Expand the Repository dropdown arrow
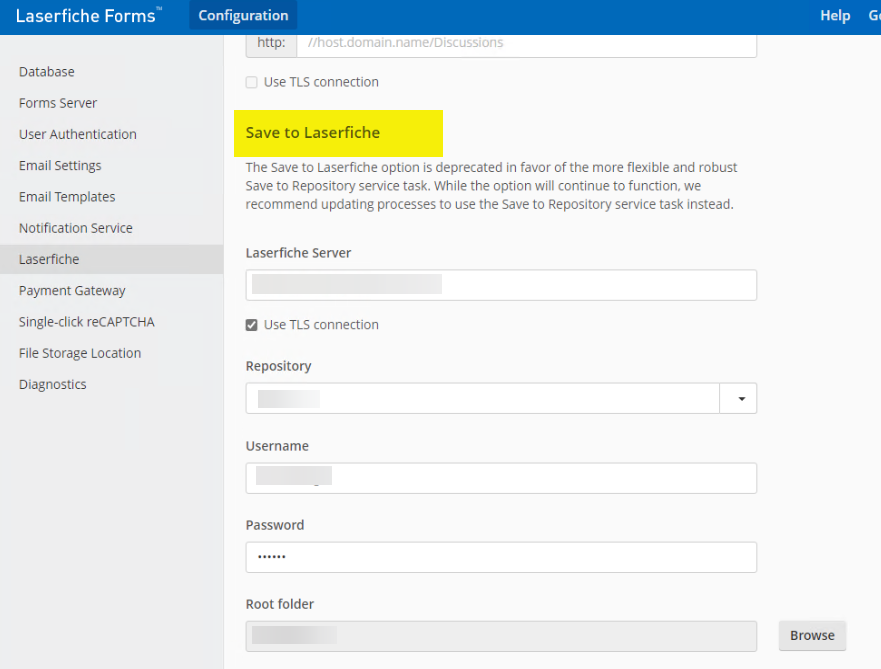This screenshot has width=881, height=669. pyautogui.click(x=738, y=399)
